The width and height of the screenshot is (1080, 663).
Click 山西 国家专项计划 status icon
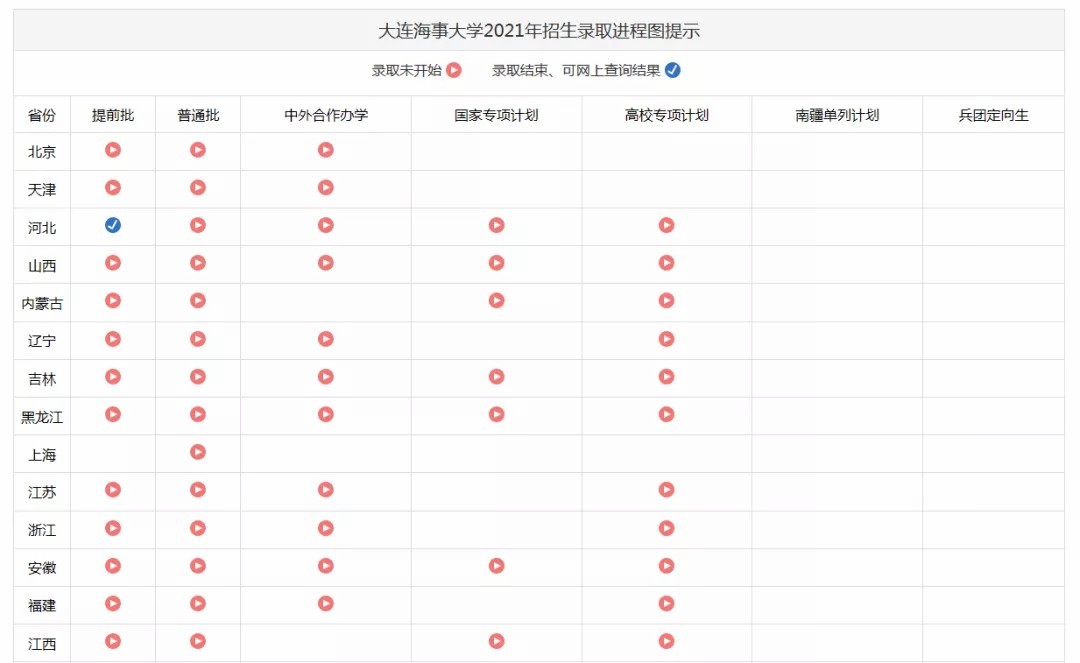tap(496, 263)
